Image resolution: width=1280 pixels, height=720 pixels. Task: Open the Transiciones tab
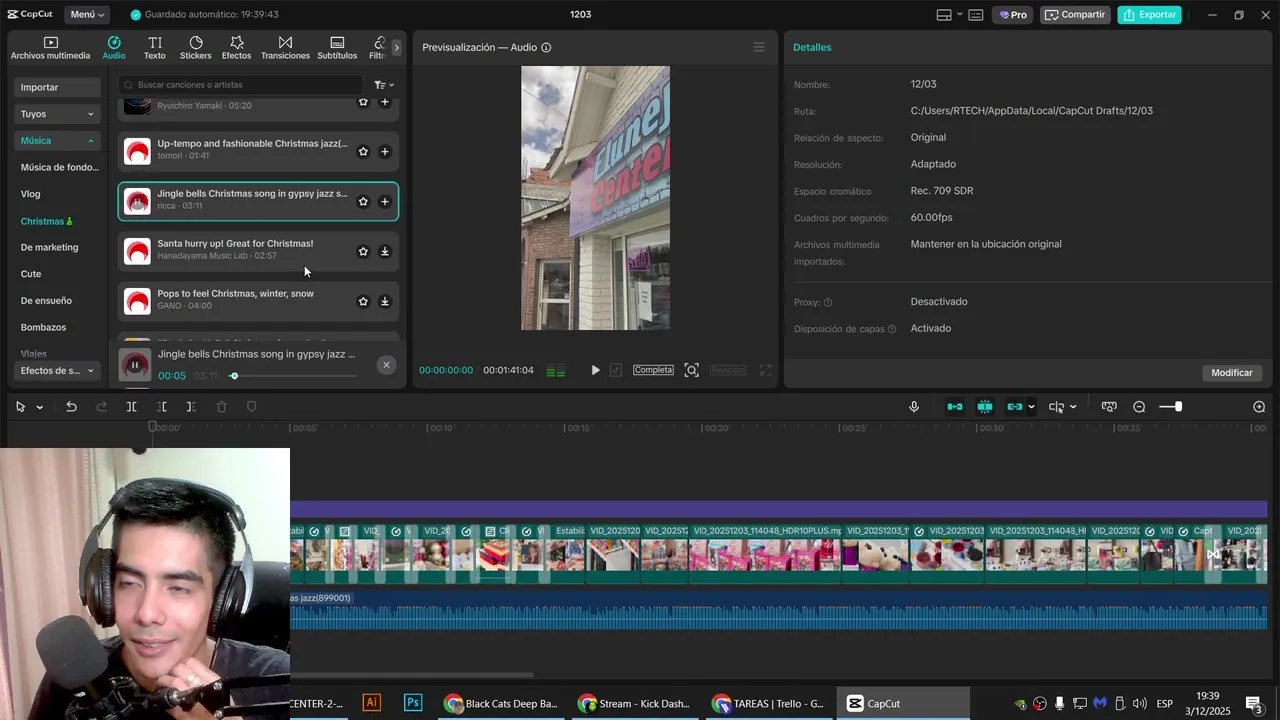click(285, 48)
